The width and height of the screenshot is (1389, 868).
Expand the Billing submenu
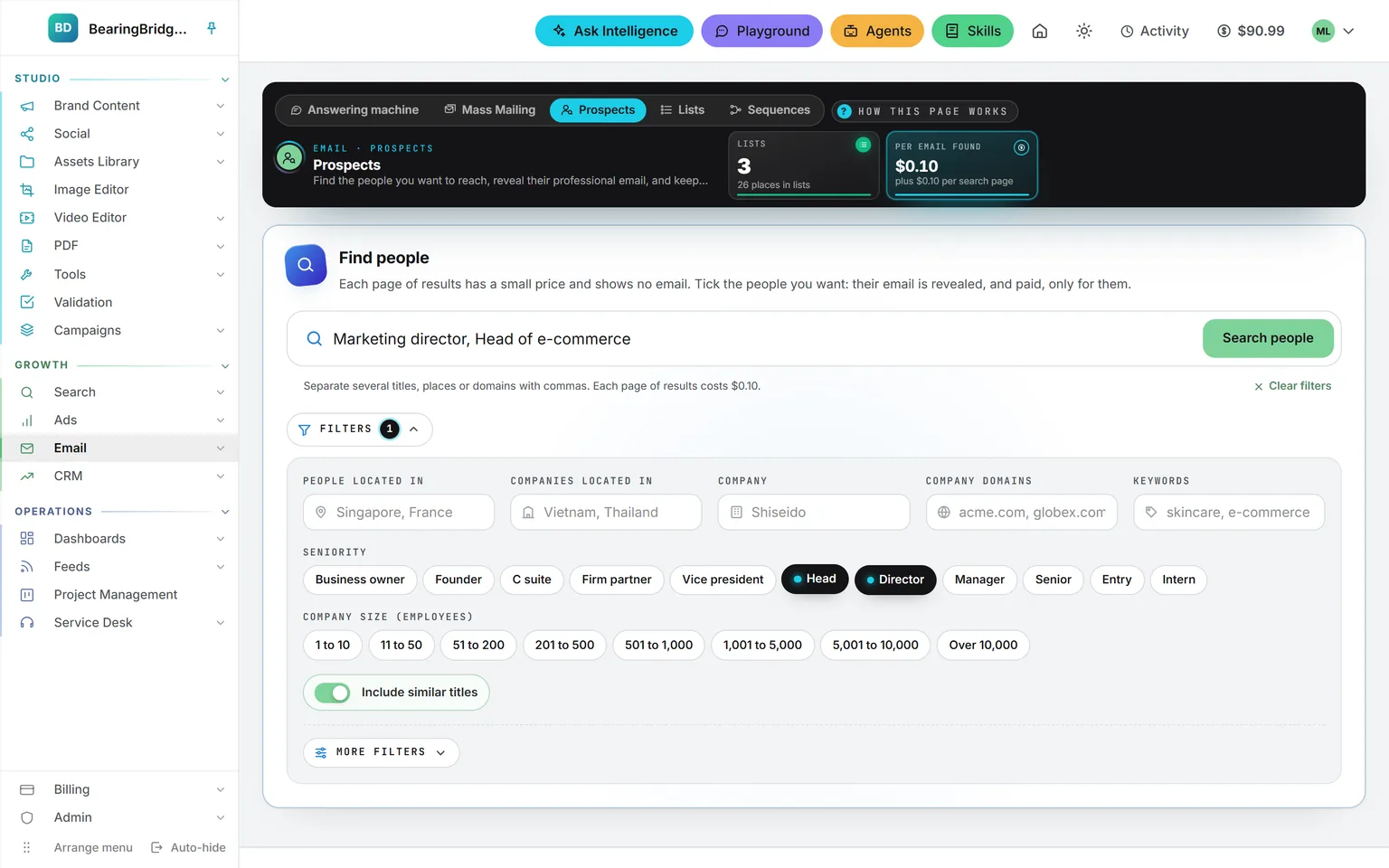pos(220,789)
